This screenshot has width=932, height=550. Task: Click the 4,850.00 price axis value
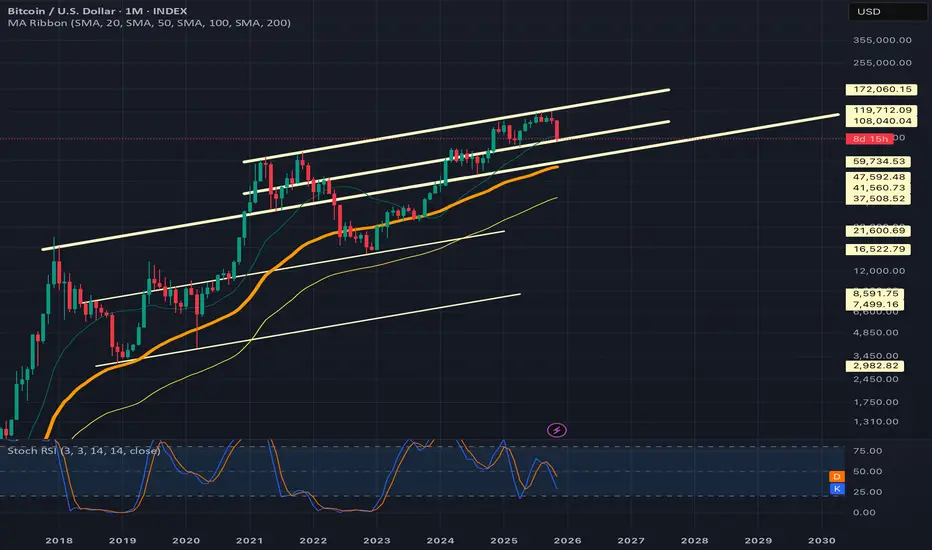tap(876, 333)
